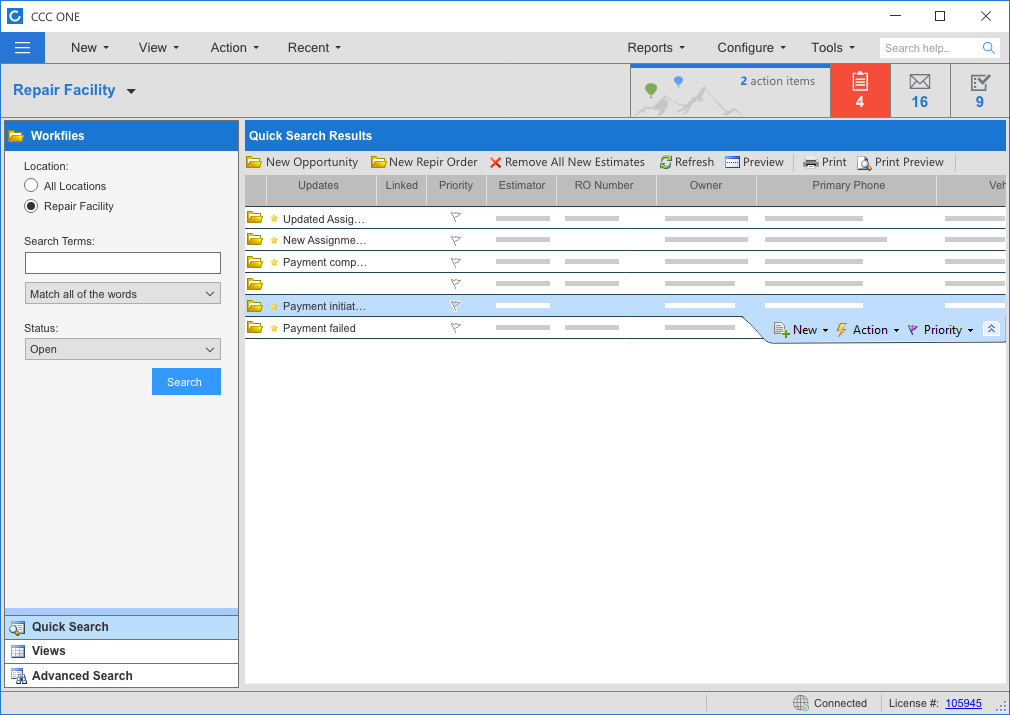Open the Match all of the words dropdown
Screen dimensions: 1010x715
click(x=123, y=294)
